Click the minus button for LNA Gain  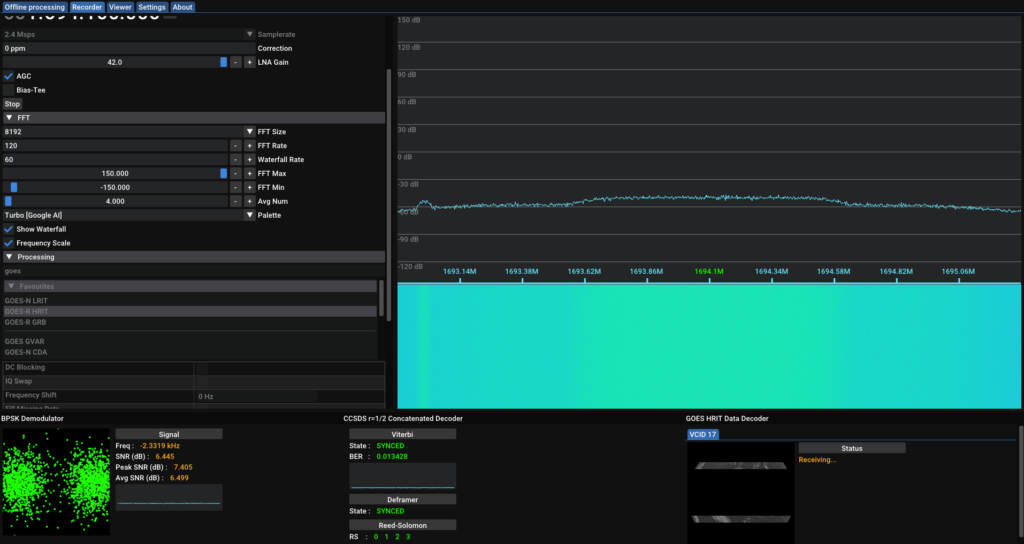(236, 62)
